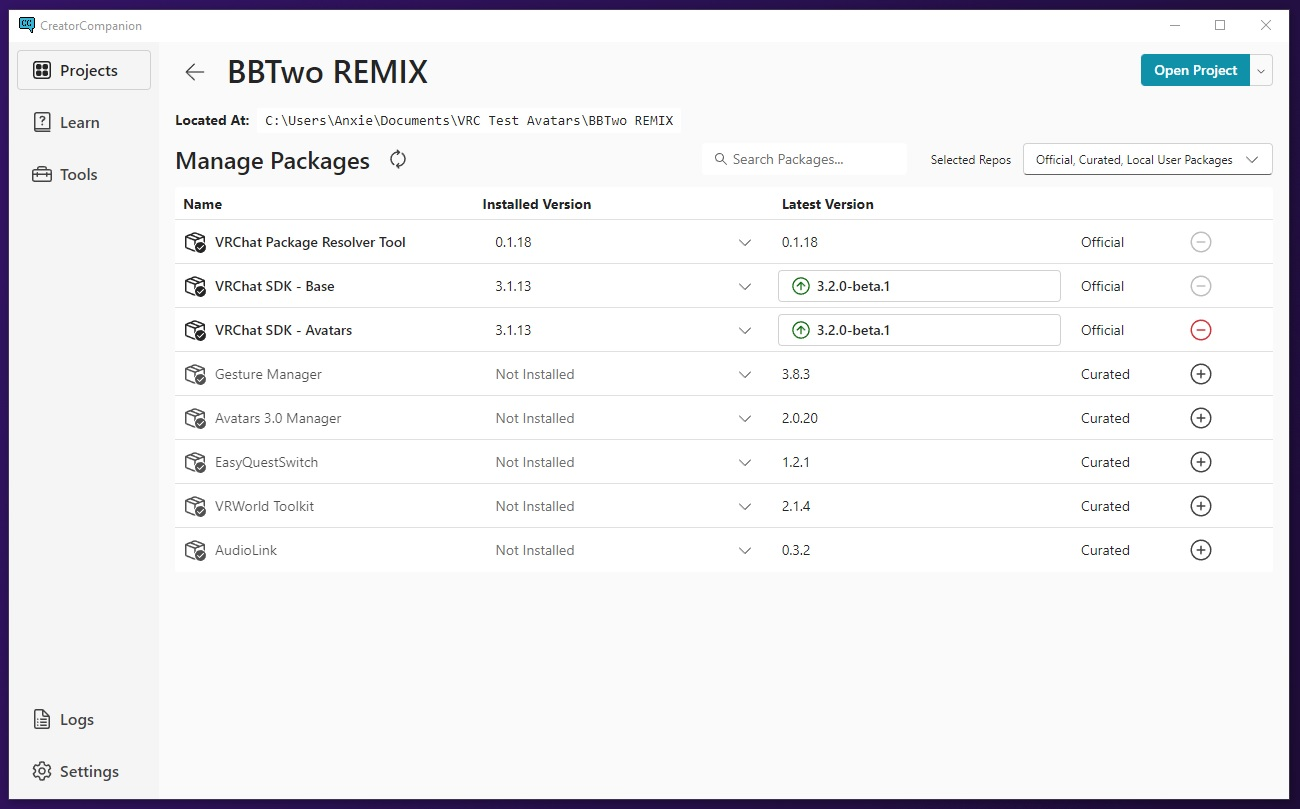Click the Package Resolver Tool package icon
1300x809 pixels.
pyautogui.click(x=195, y=242)
